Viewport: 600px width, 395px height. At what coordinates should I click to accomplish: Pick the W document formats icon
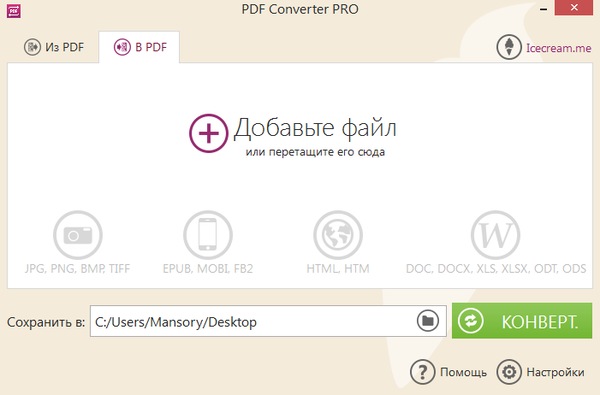pos(496,235)
